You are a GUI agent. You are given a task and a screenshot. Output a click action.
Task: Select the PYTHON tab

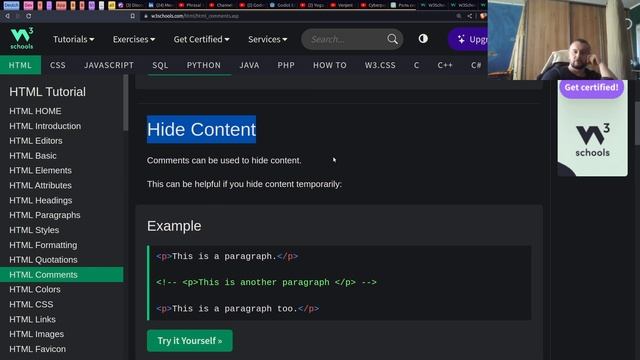[x=204, y=65]
